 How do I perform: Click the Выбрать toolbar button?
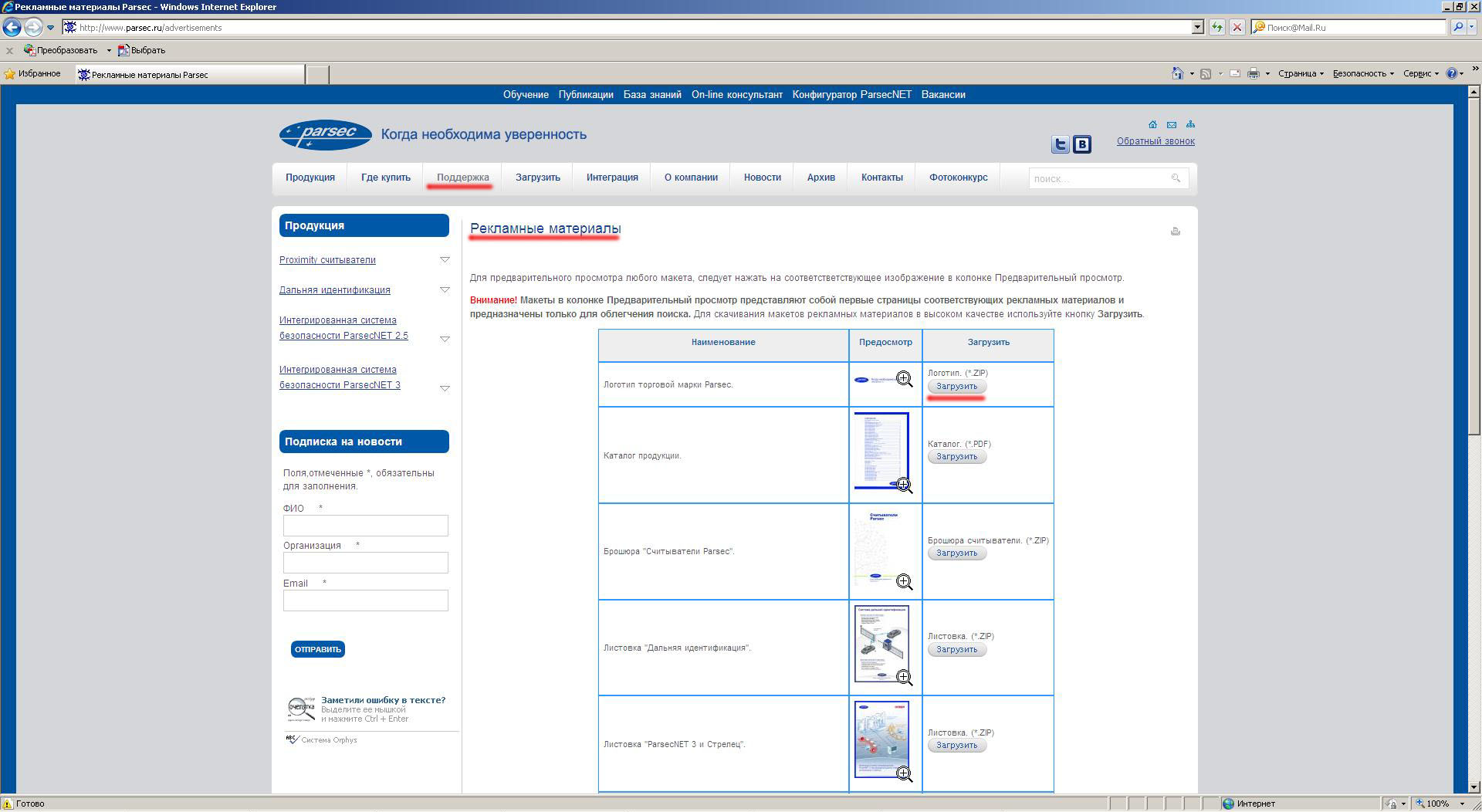(x=141, y=50)
